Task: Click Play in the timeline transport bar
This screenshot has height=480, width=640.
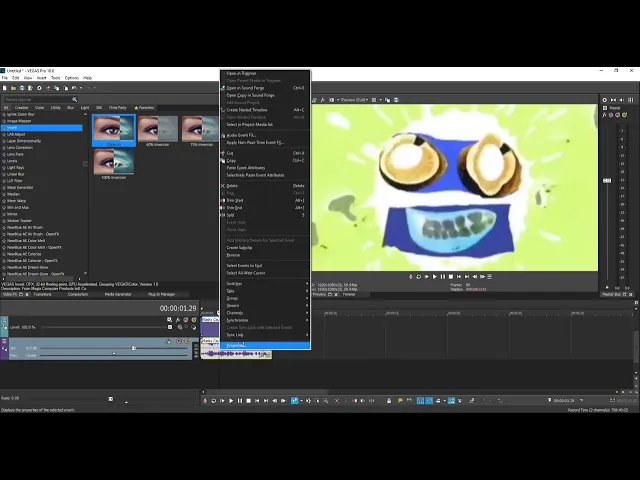Action: [231, 401]
